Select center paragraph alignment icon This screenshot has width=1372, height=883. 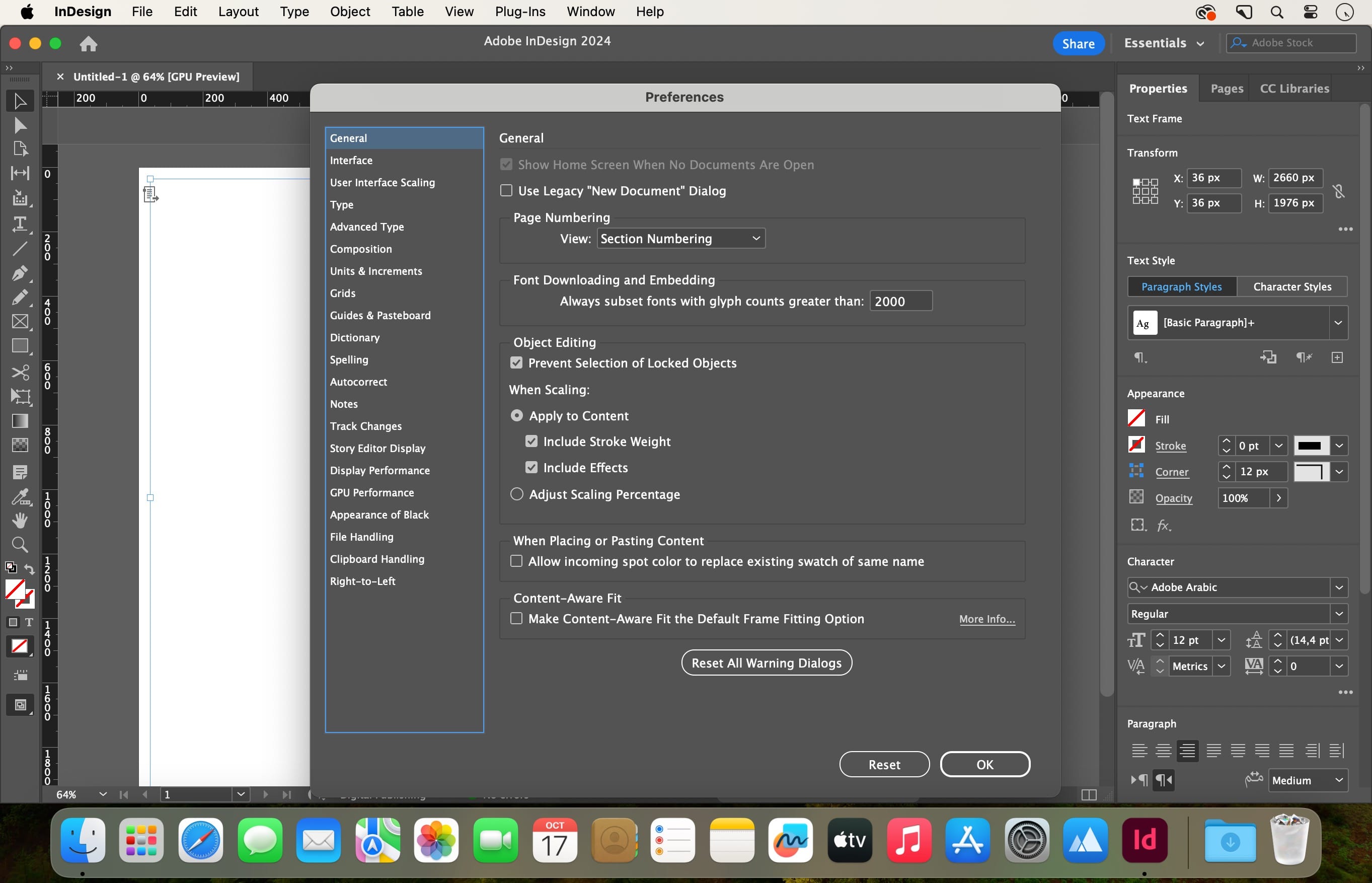tap(1164, 751)
